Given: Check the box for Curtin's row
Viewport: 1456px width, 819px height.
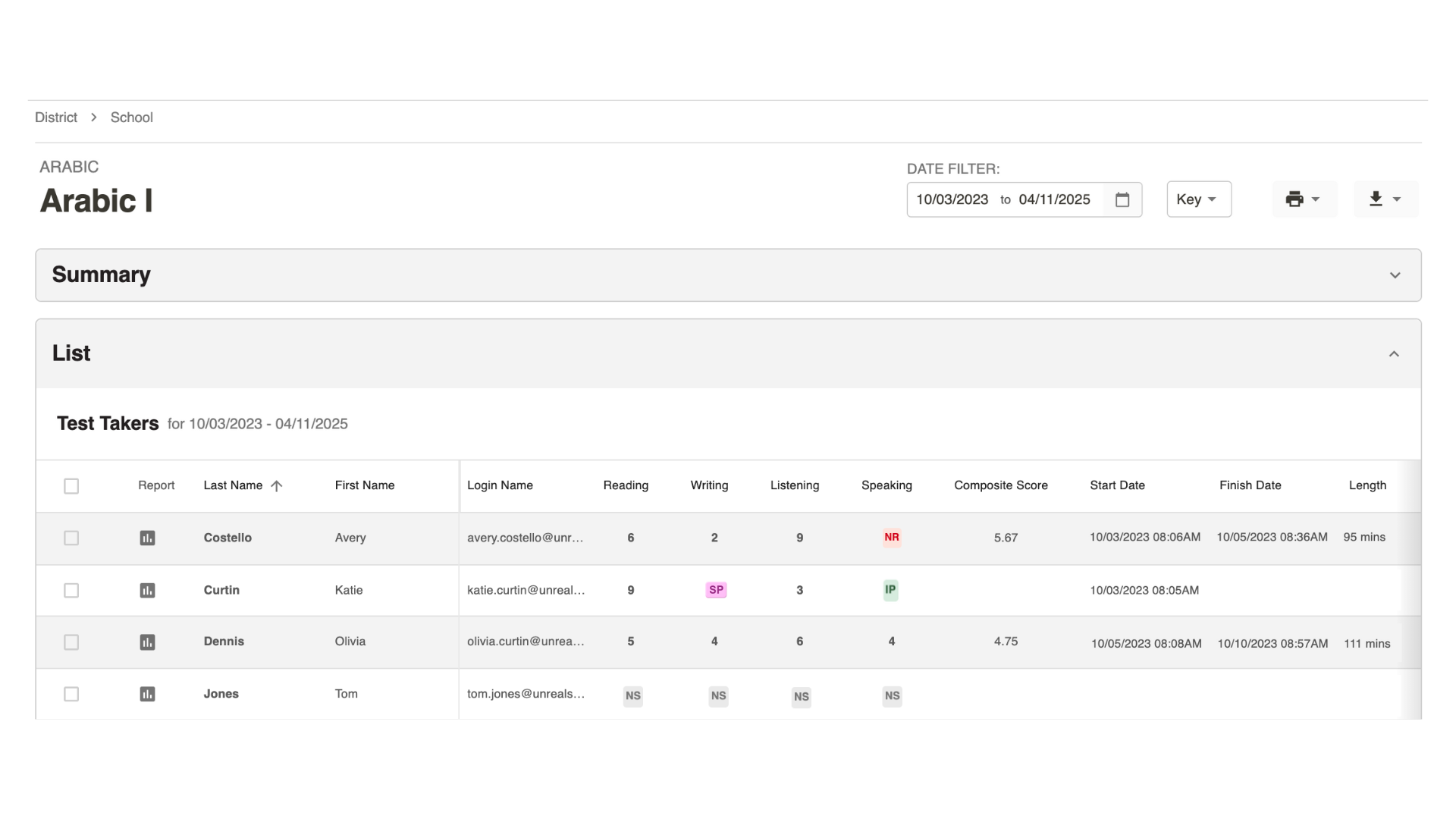Looking at the screenshot, I should [71, 591].
